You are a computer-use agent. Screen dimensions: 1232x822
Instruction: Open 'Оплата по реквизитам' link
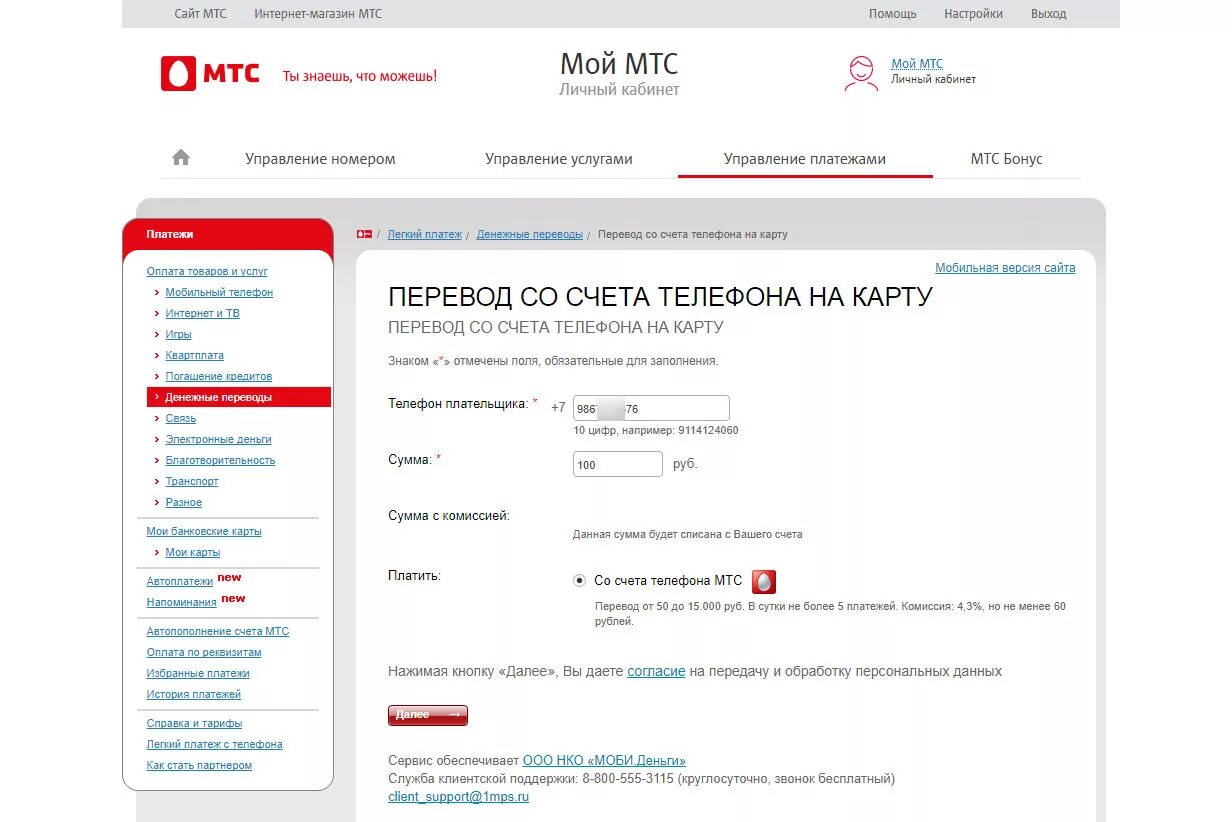point(204,652)
